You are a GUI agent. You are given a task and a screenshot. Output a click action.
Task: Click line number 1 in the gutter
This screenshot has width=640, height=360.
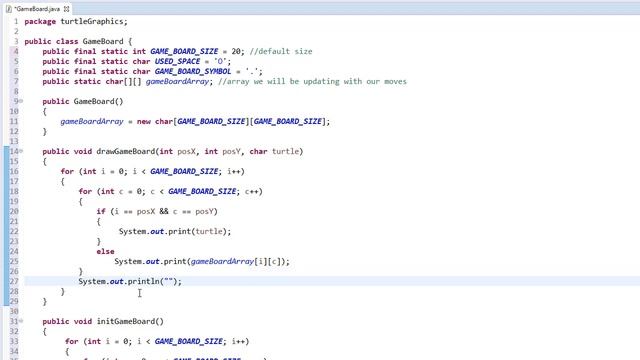click(x=16, y=21)
